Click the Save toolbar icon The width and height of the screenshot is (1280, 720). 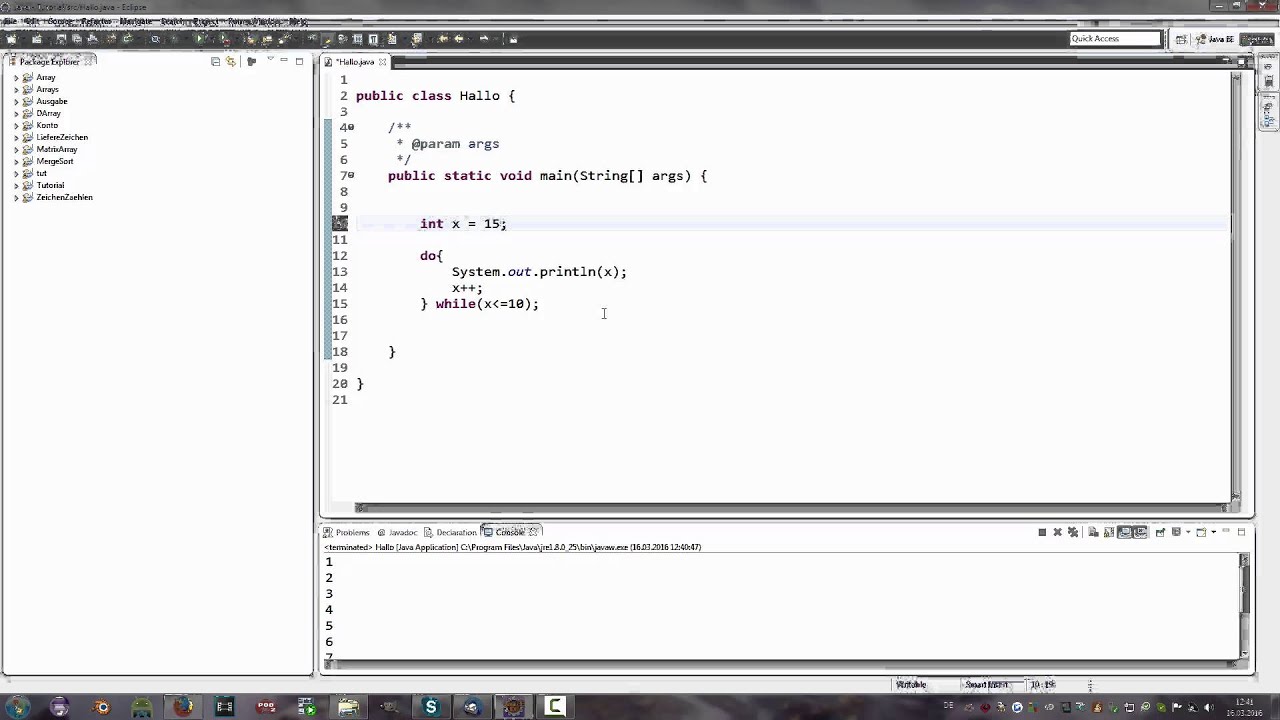coord(61,39)
